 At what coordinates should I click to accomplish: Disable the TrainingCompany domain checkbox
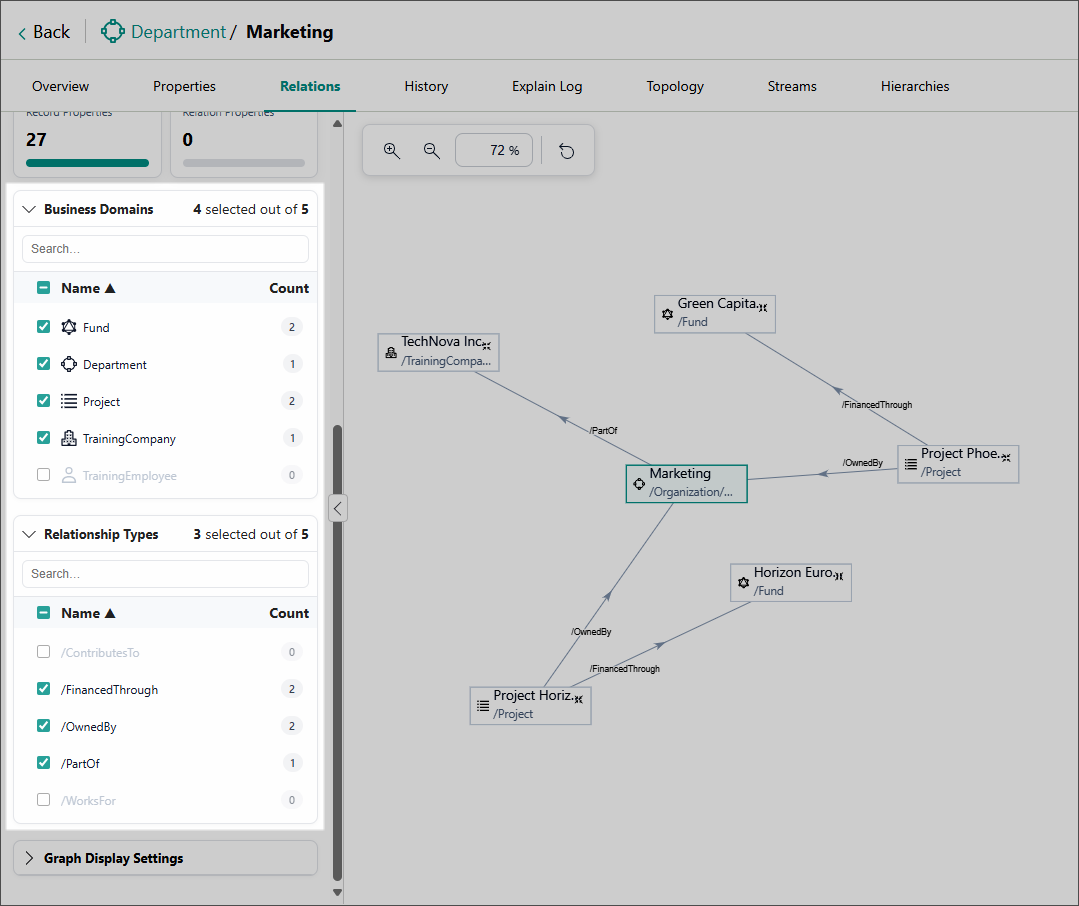pos(43,438)
